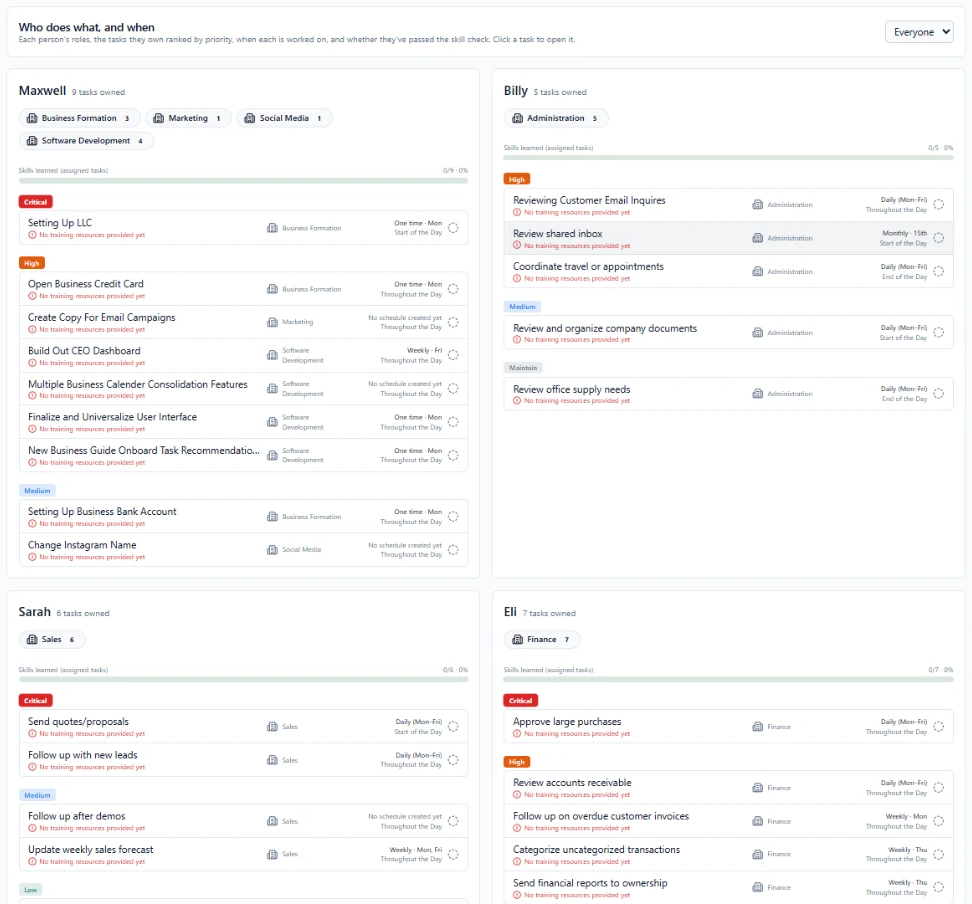
Task: Select Maxwell's Social Media role chip
Action: [x=285, y=118]
